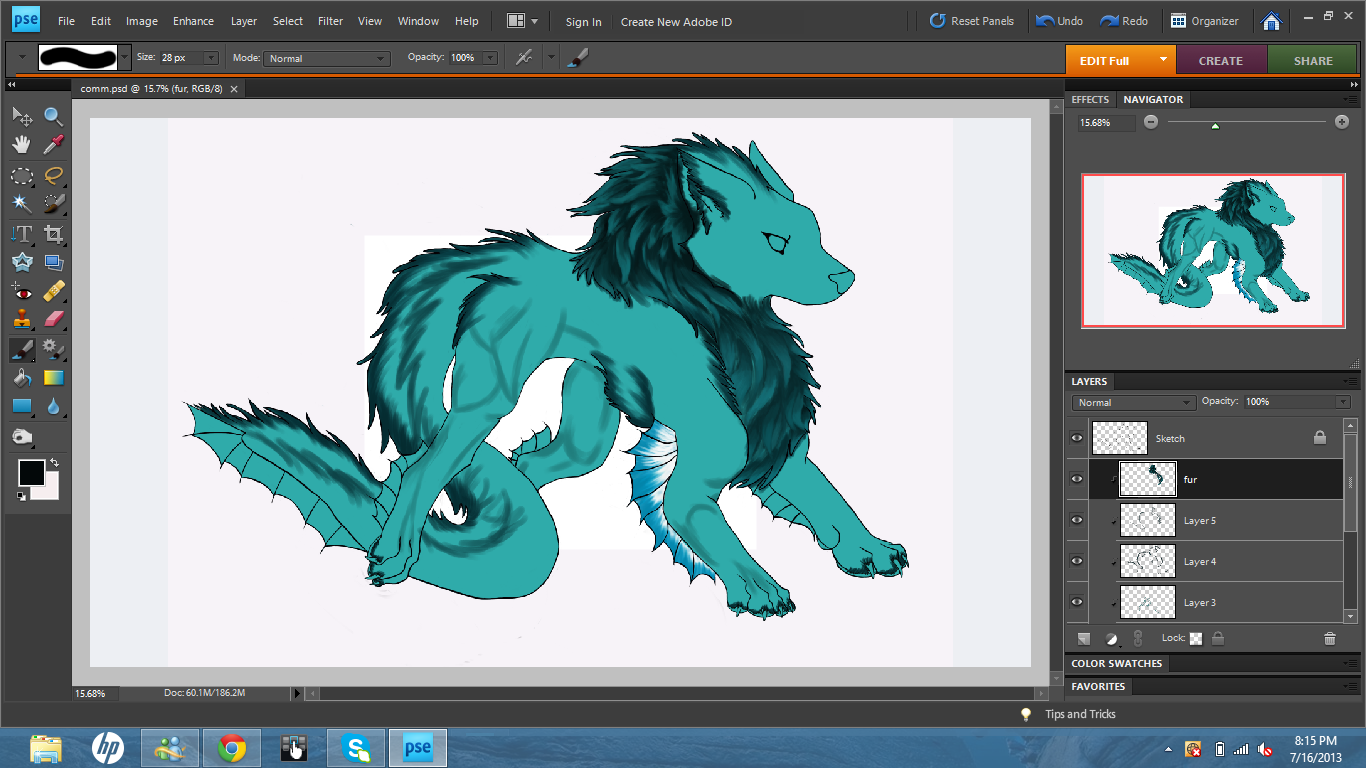Hide the fur layer
The width and height of the screenshot is (1366, 768).
point(1077,479)
